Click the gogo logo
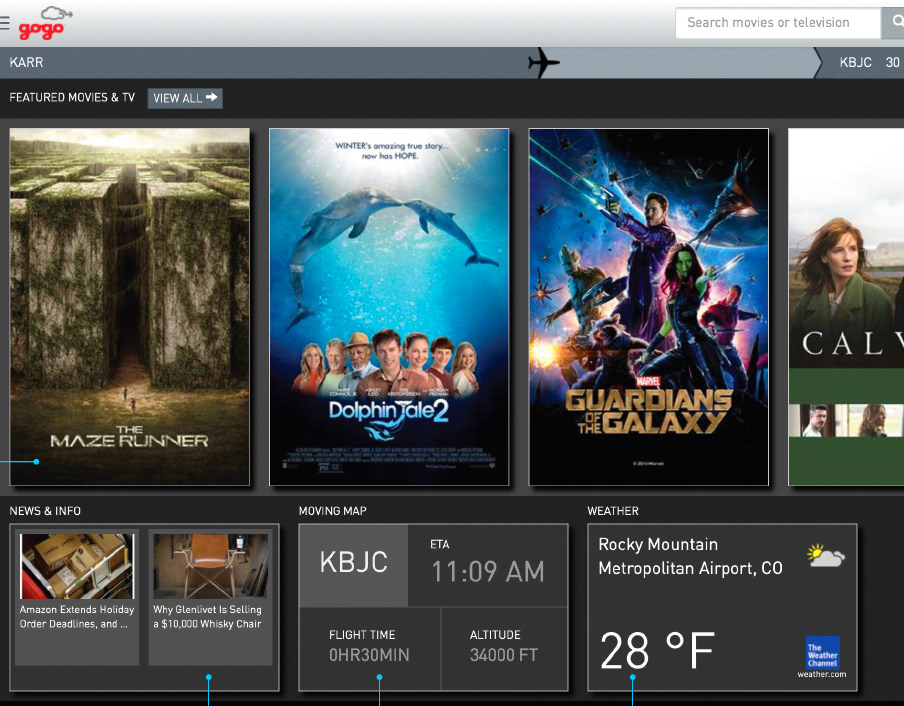The width and height of the screenshot is (904, 706). pos(45,23)
